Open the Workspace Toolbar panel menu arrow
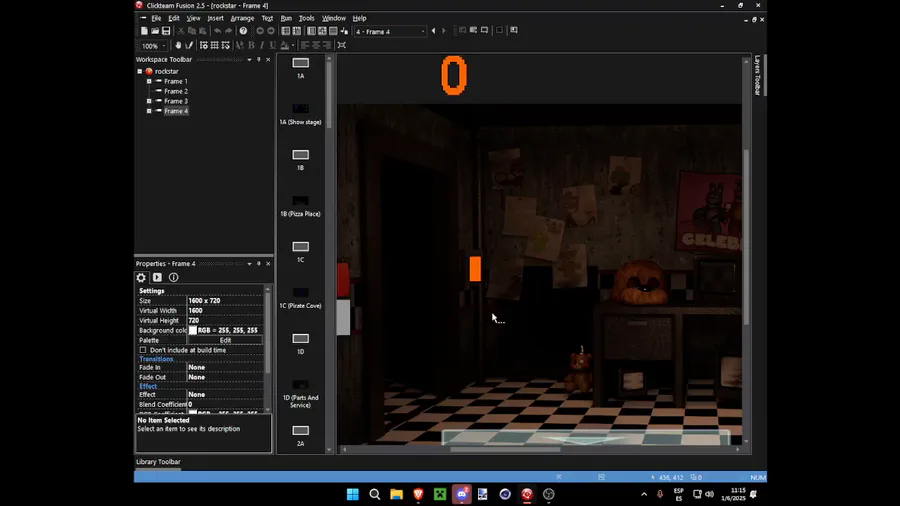This screenshot has height=506, width=900. (x=250, y=60)
